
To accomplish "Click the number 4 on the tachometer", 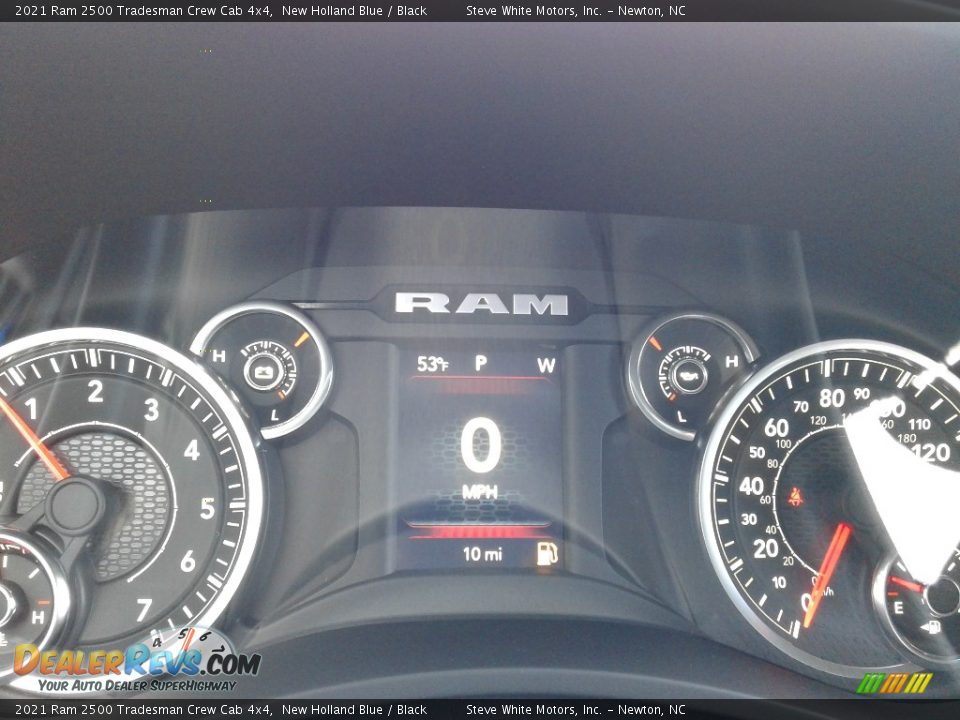I will [x=191, y=450].
